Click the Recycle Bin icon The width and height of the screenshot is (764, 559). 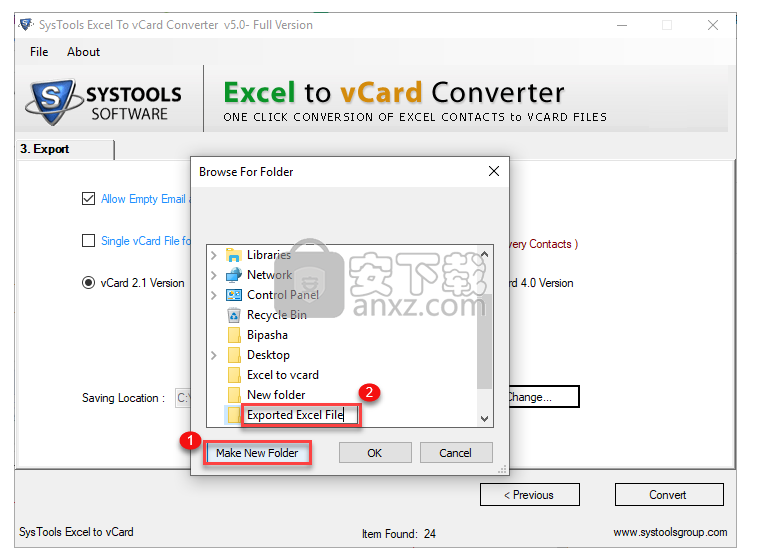(x=234, y=315)
